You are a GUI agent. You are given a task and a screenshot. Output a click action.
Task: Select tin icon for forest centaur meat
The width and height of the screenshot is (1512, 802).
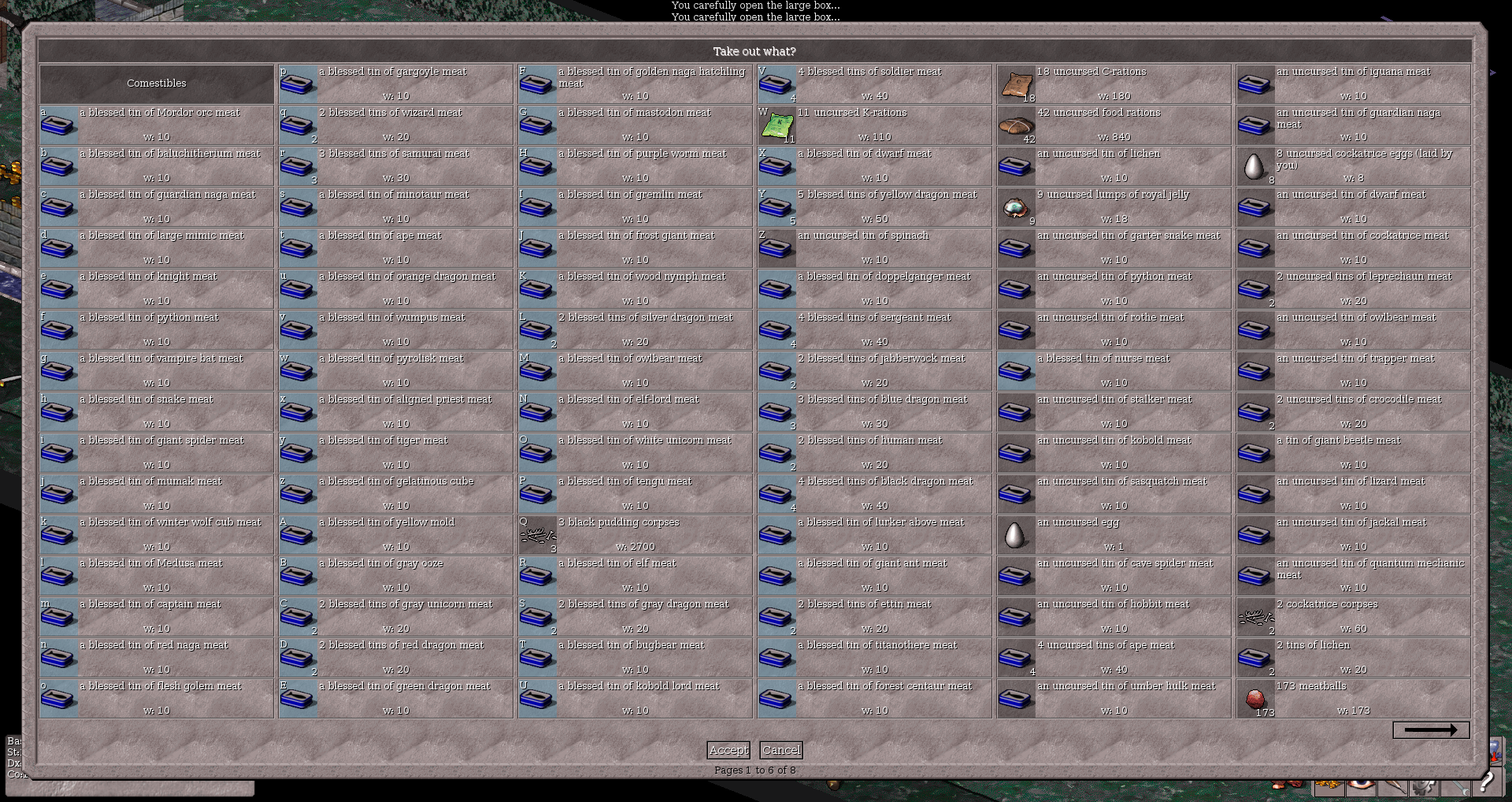coord(777,699)
